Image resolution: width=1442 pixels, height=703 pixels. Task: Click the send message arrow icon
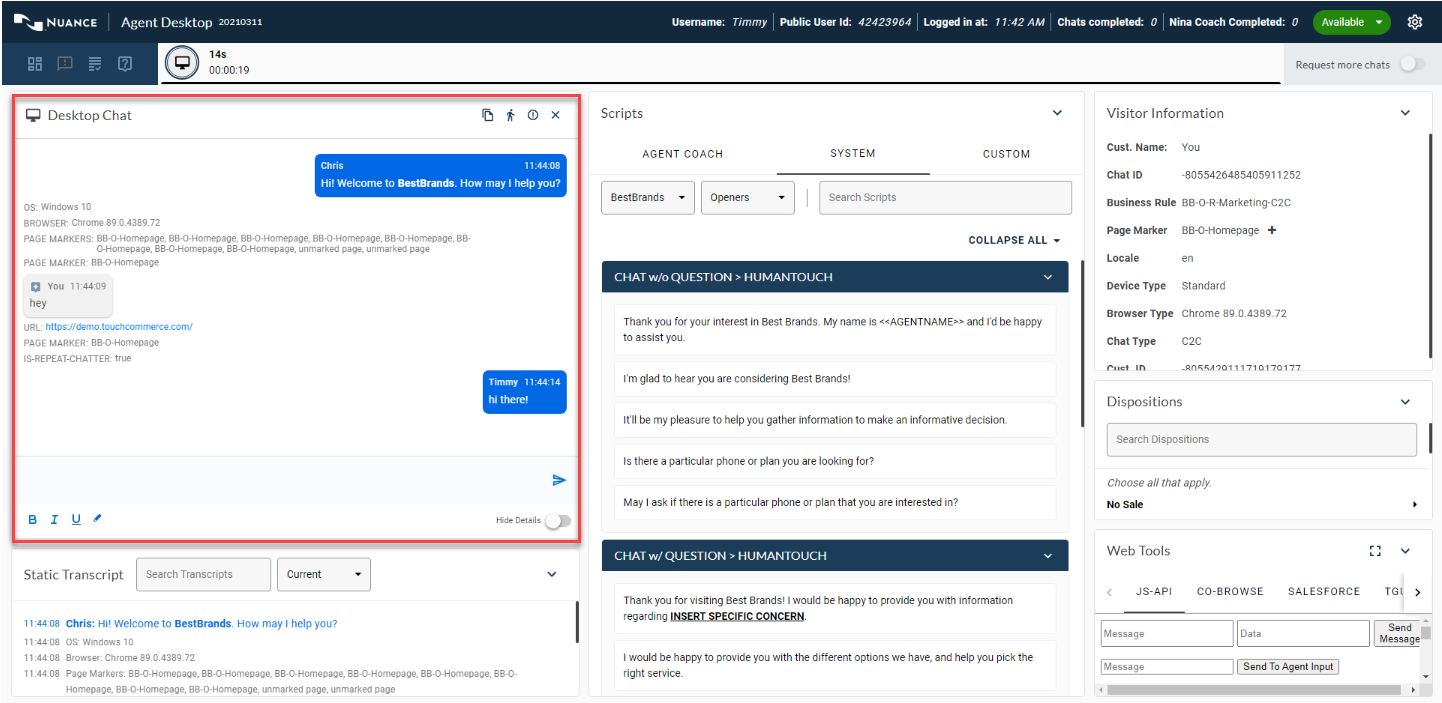(559, 480)
